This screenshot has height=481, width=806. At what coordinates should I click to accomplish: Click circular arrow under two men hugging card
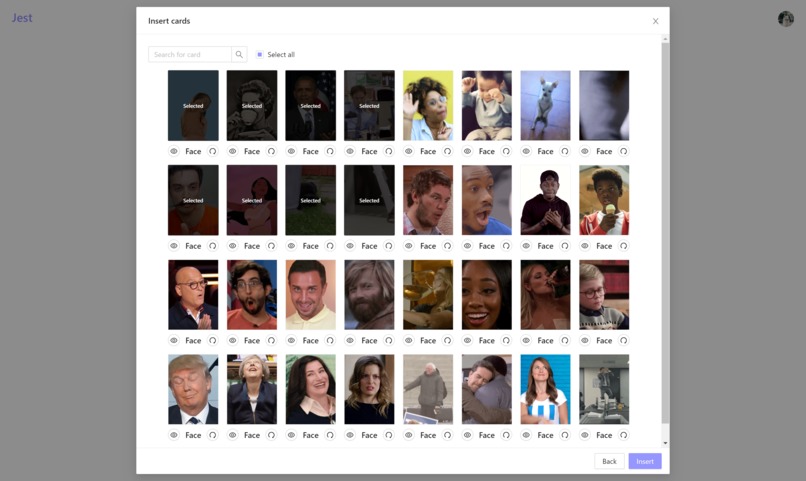click(x=506, y=435)
